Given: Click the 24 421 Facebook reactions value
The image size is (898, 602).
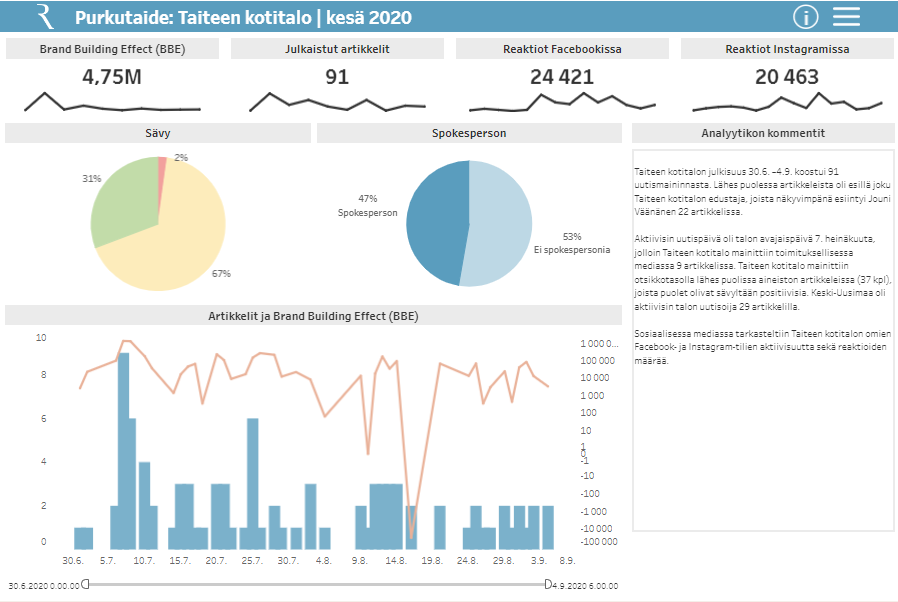Looking at the screenshot, I should click(x=562, y=77).
